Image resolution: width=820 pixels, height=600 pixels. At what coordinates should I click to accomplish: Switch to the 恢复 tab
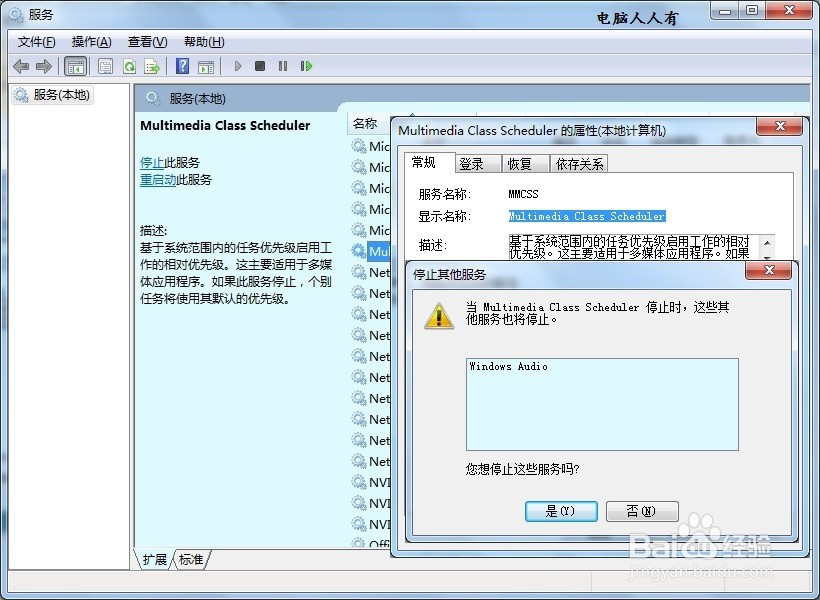pos(525,164)
